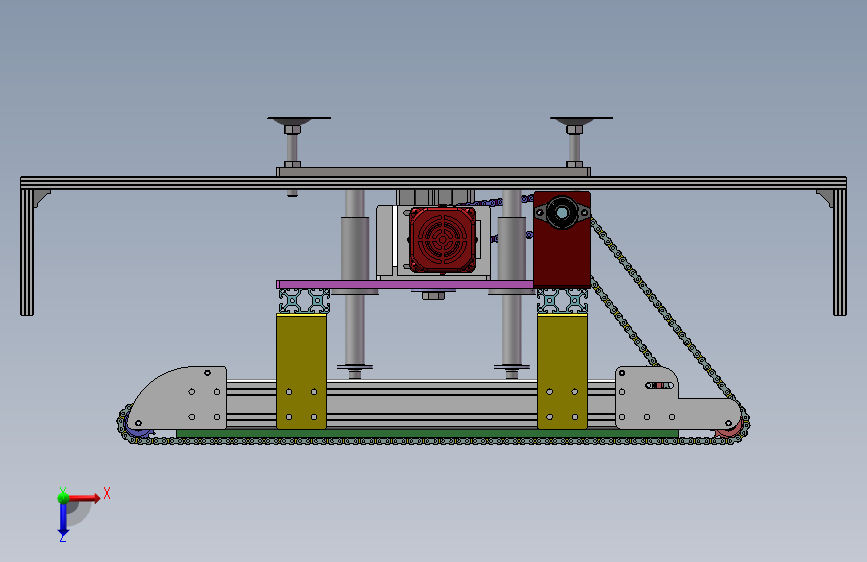Pick the right corner gusset bracket
867x562 pixels.
[x=826, y=197]
